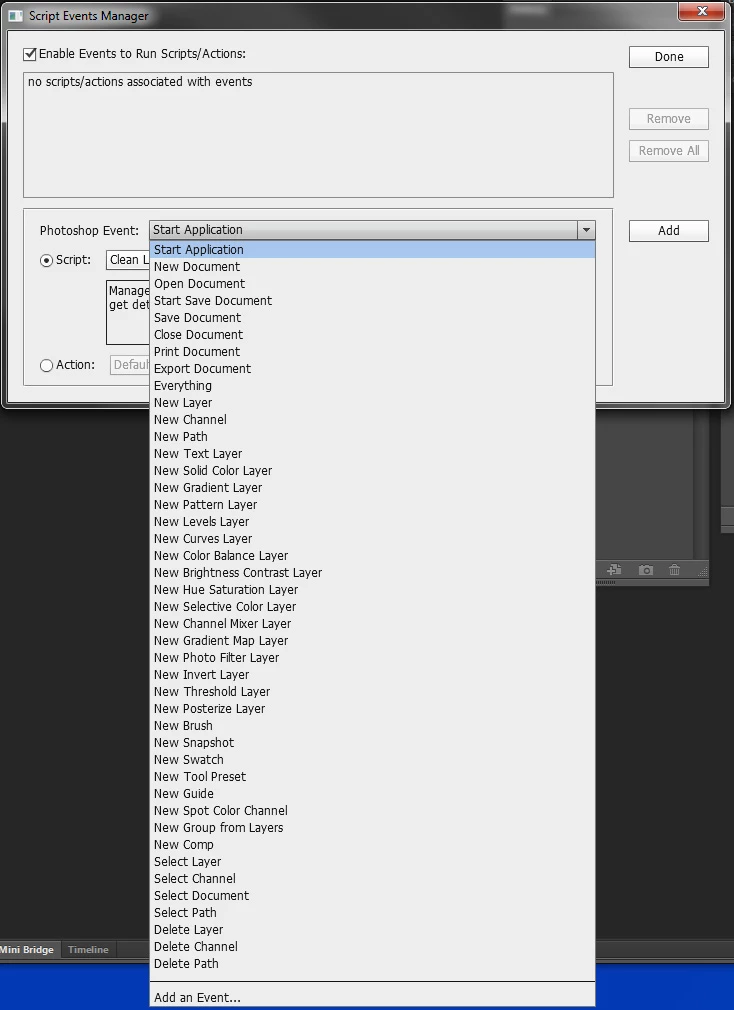Viewport: 734px width, 1010px height.
Task: Click Add an Event... at list bottom
Action: pyautogui.click(x=372, y=998)
